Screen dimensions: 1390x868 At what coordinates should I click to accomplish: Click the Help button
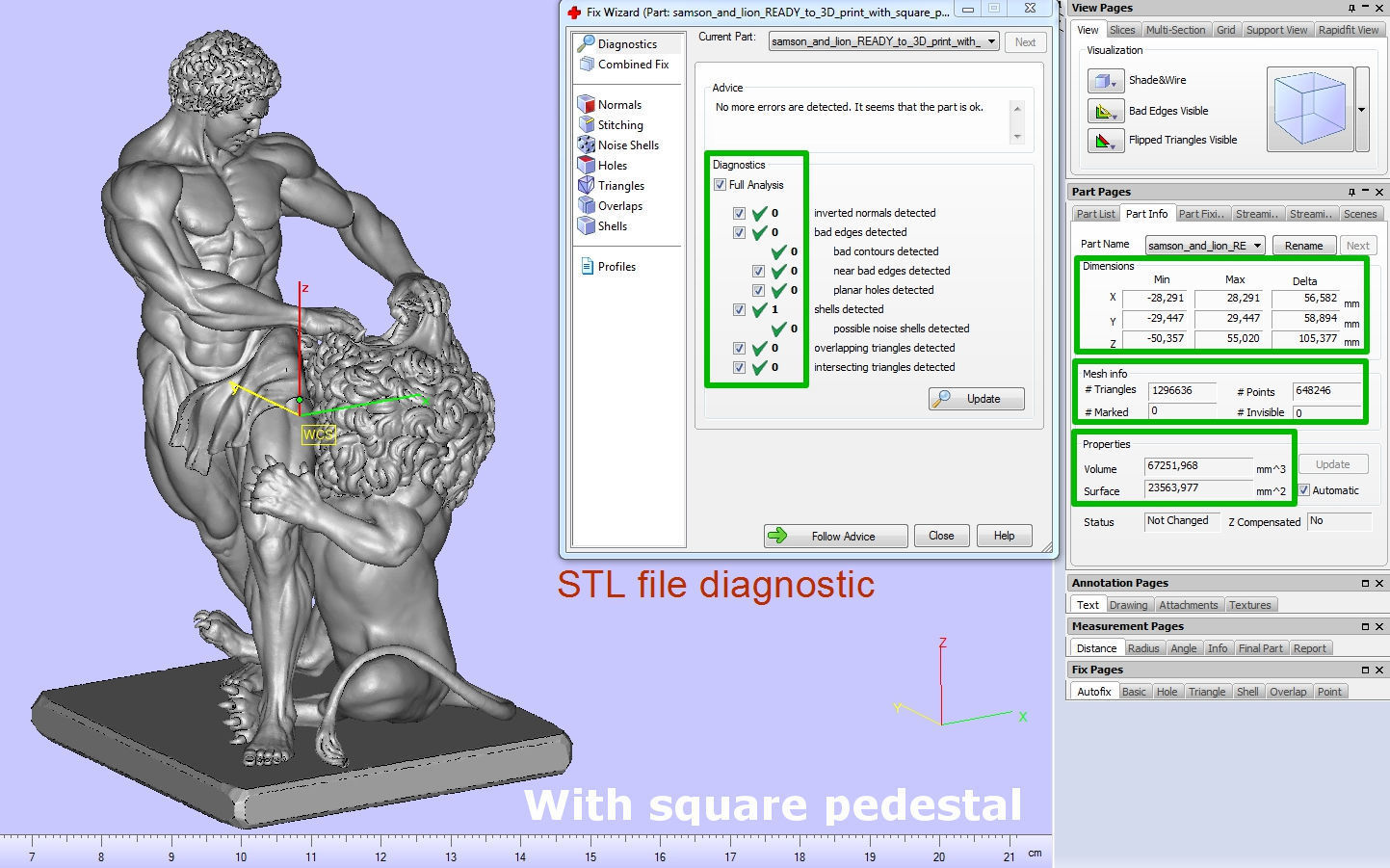tap(1004, 536)
